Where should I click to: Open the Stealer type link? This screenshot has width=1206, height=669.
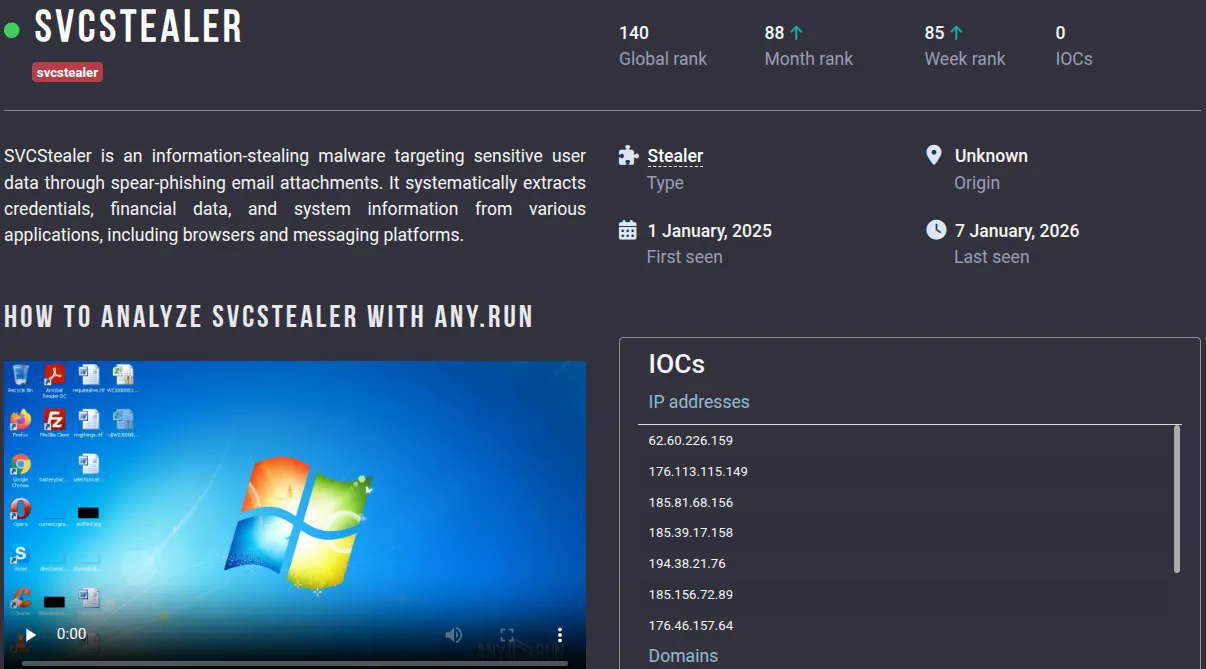tap(675, 156)
